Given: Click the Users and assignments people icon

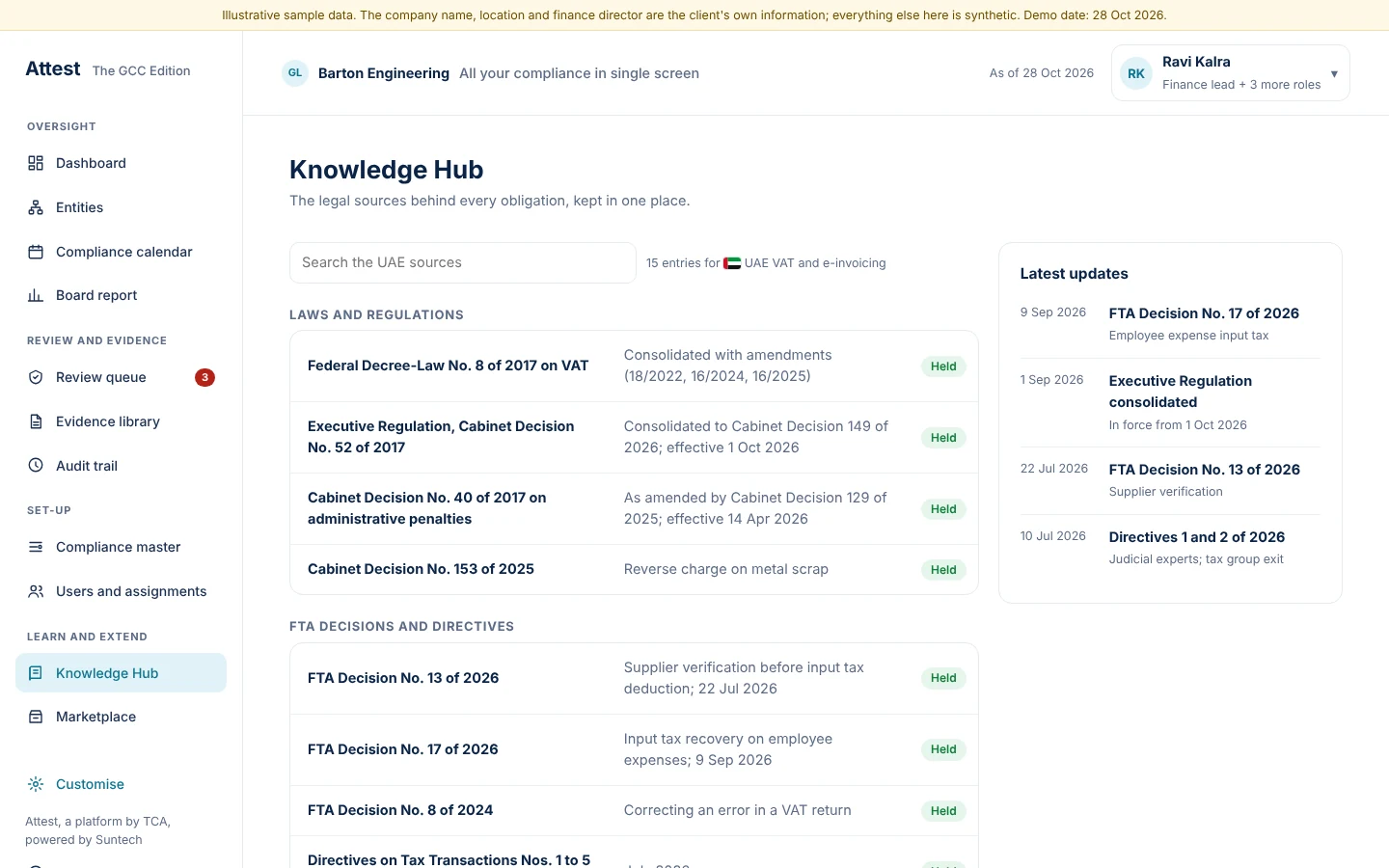Looking at the screenshot, I should 36,591.
